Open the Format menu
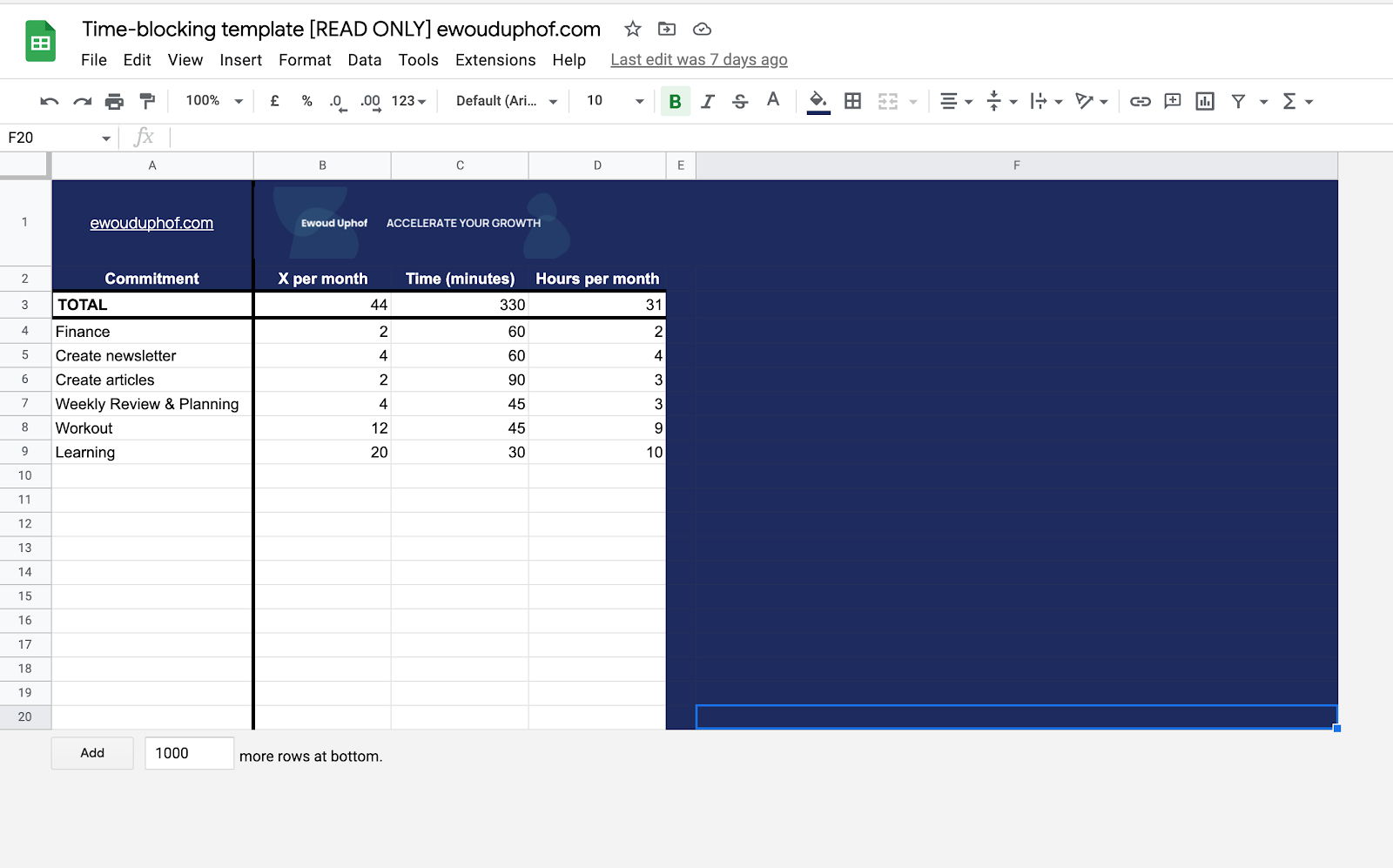The image size is (1393, 868). (x=305, y=60)
